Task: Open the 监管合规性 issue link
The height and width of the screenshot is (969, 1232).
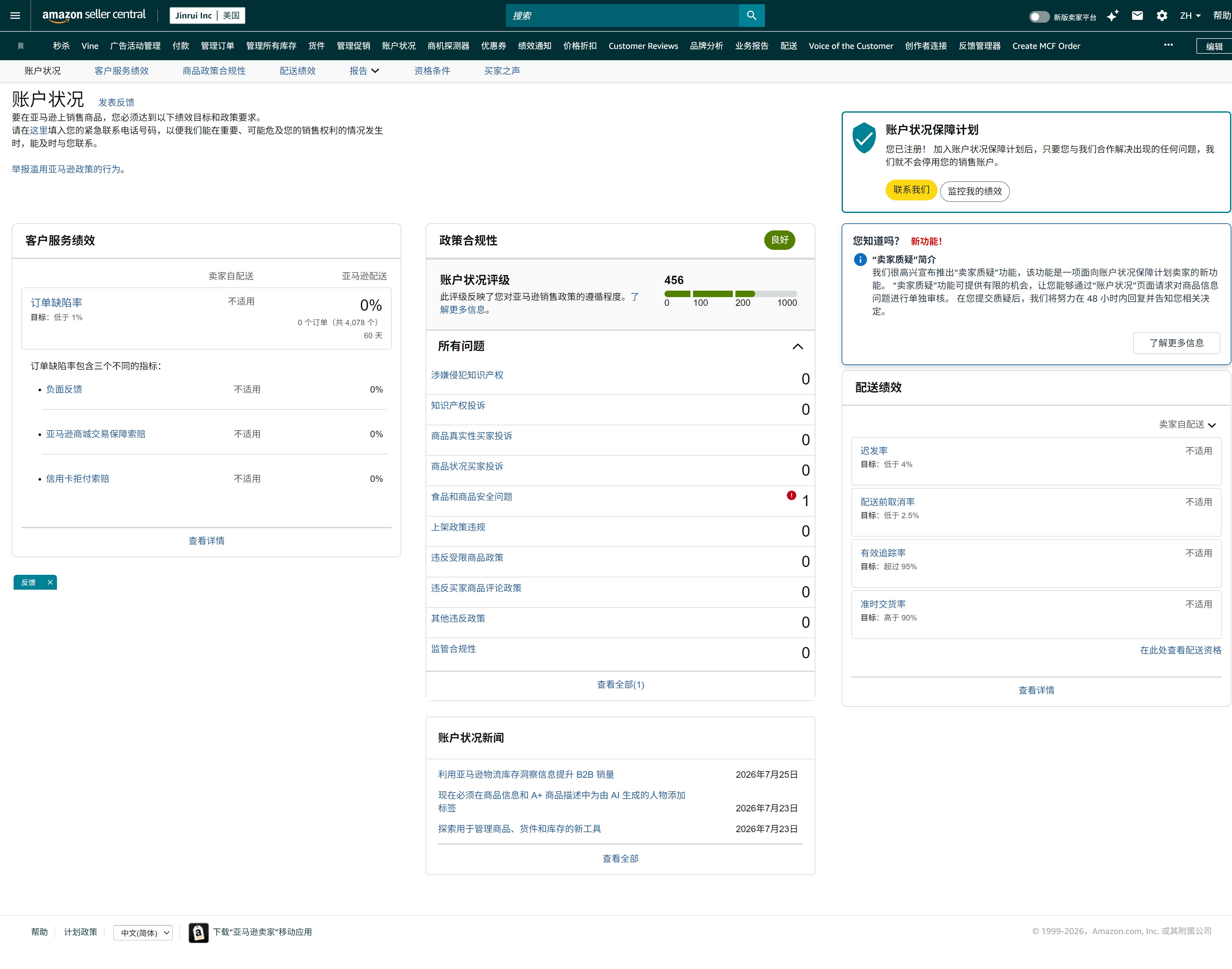Action: pyautogui.click(x=454, y=649)
